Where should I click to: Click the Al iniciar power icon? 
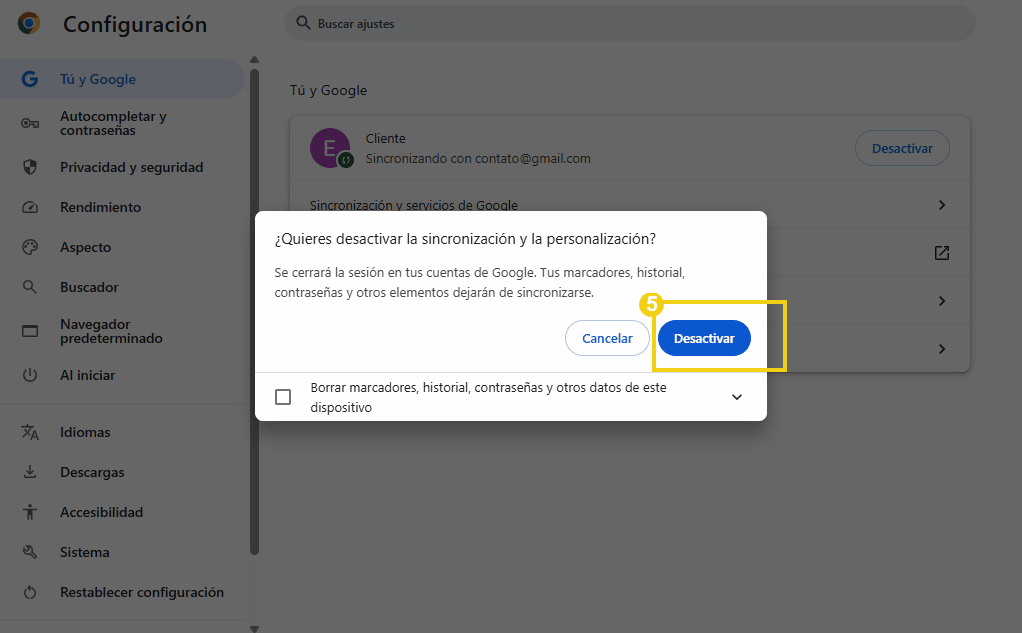(30, 375)
